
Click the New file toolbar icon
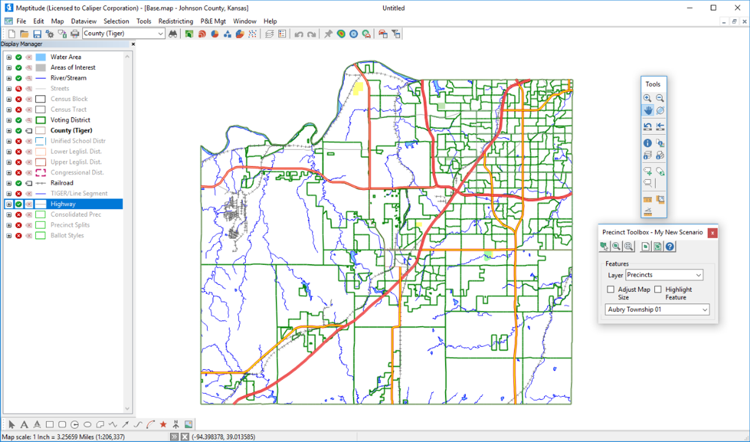pyautogui.click(x=11, y=34)
